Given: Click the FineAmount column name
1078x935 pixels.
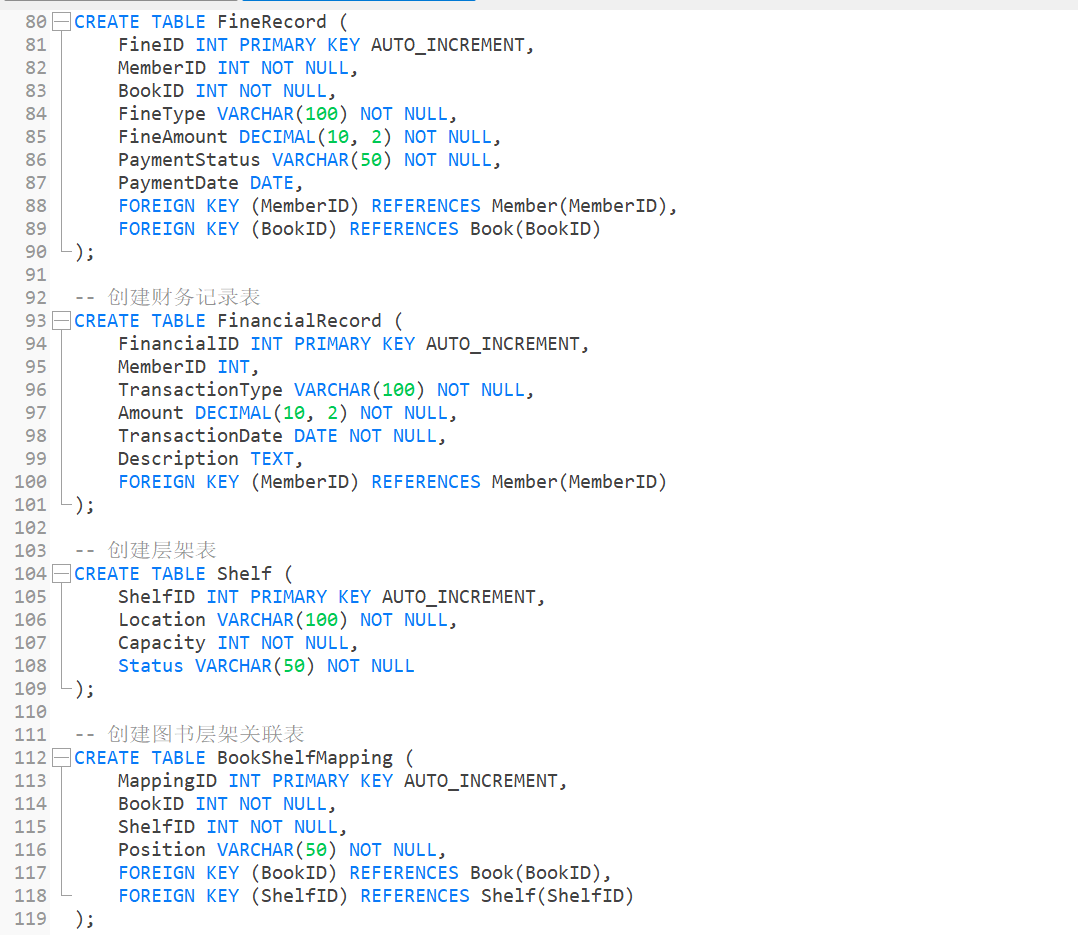Looking at the screenshot, I should pyautogui.click(x=173, y=137).
